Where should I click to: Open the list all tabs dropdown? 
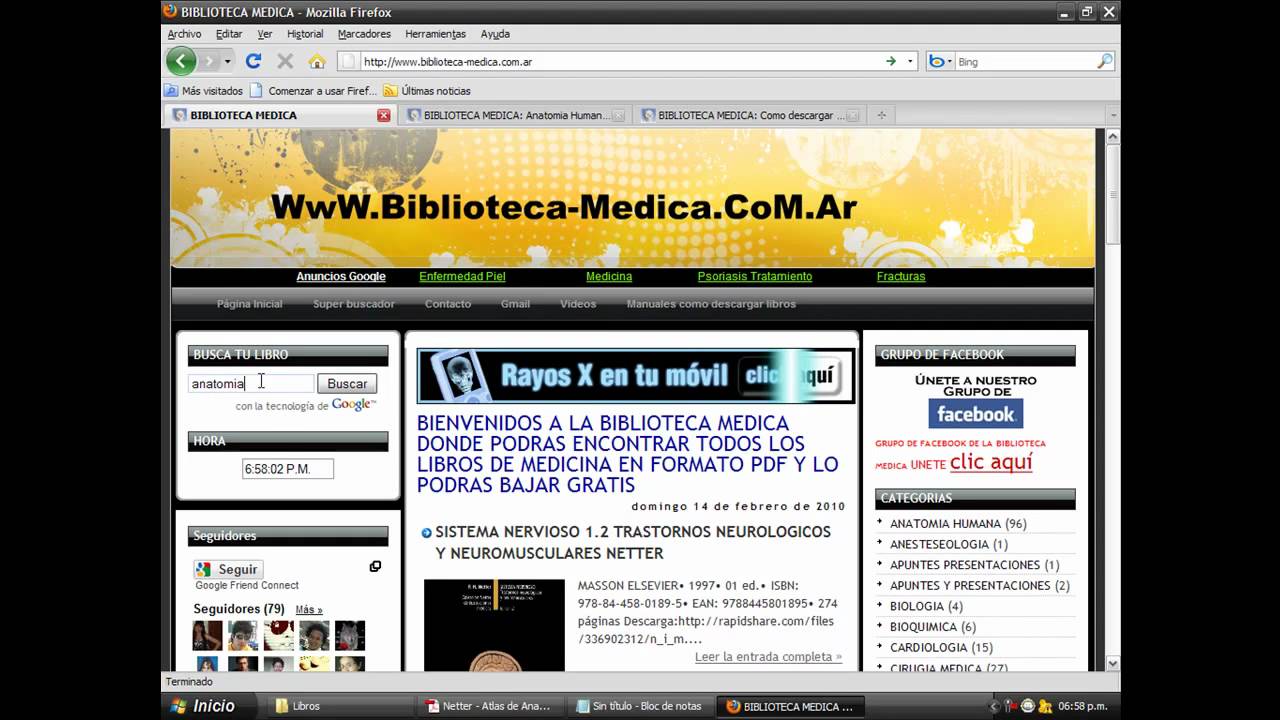[1112, 115]
